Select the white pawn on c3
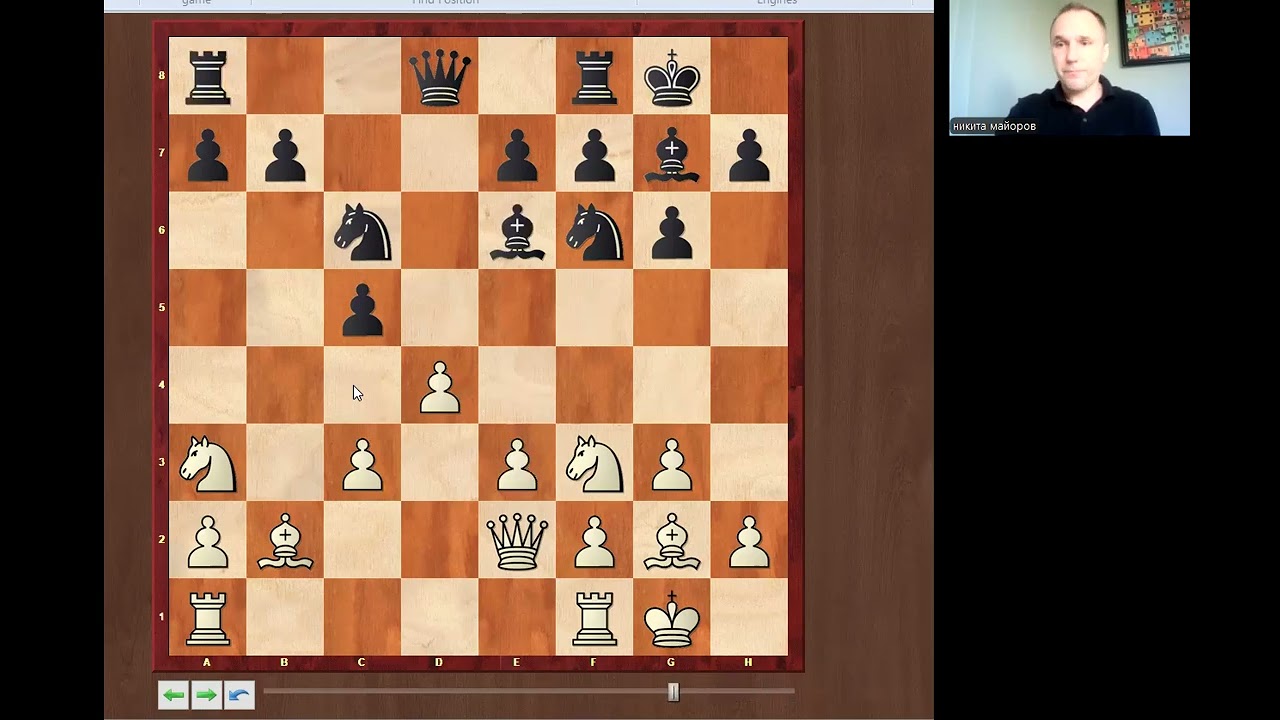Viewport: 1280px width, 720px height. tap(363, 465)
